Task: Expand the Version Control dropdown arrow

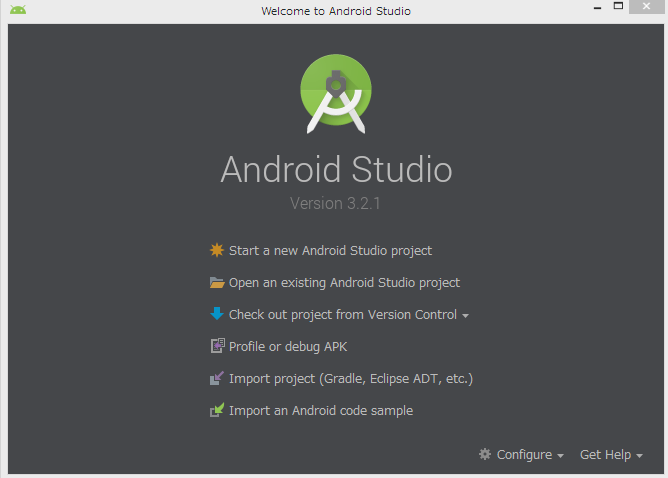Action: (465, 316)
